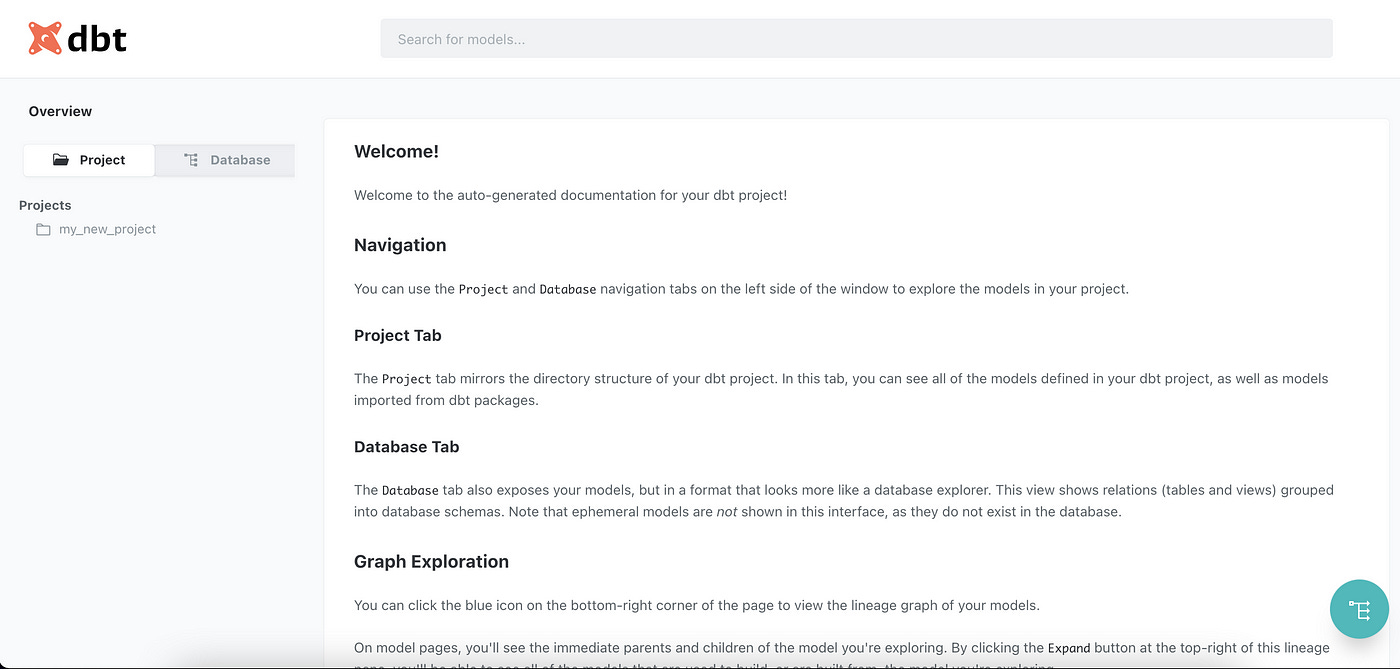Viewport: 1400px width, 669px height.
Task: Click the Database Tab heading
Action: pos(406,447)
